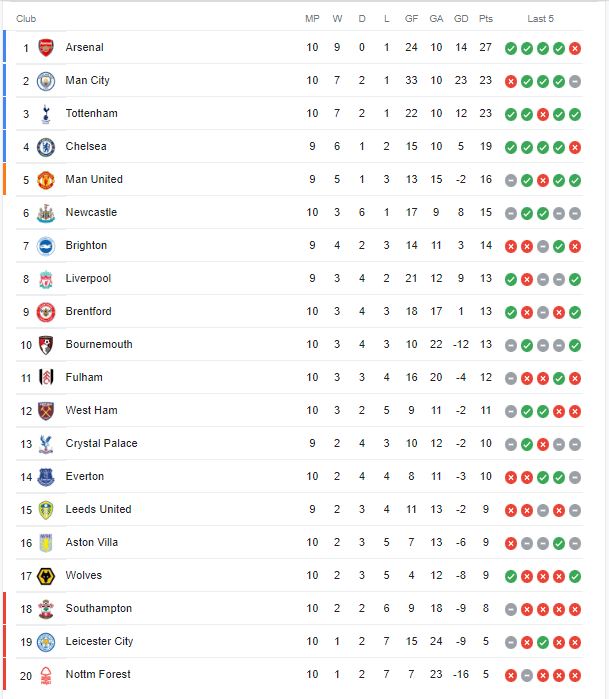Select the Everton table row points value

[486, 476]
